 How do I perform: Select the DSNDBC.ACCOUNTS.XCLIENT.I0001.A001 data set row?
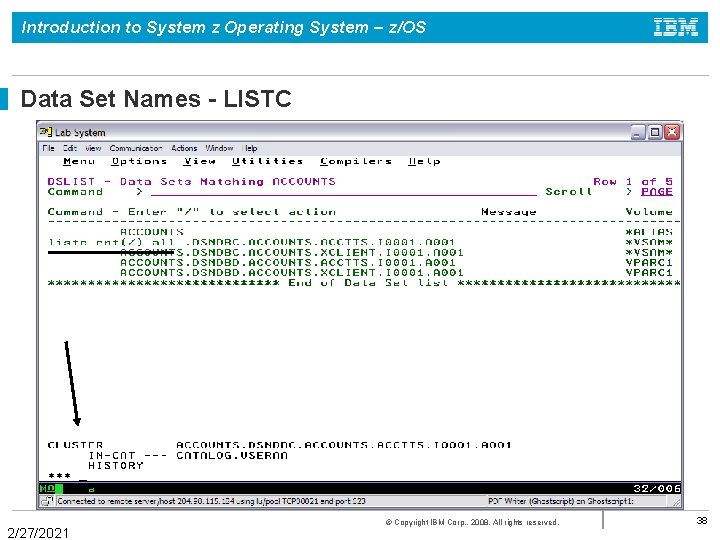360,252
